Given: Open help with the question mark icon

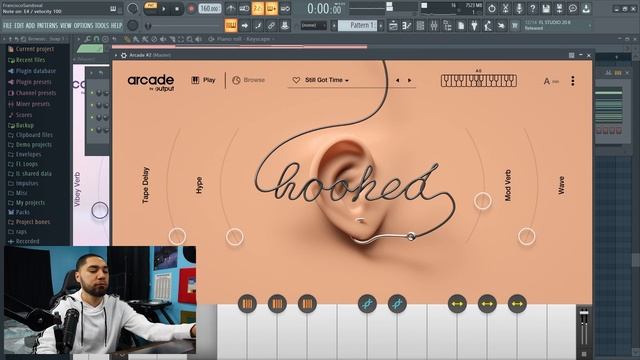Looking at the screenshot, I should (x=532, y=8).
